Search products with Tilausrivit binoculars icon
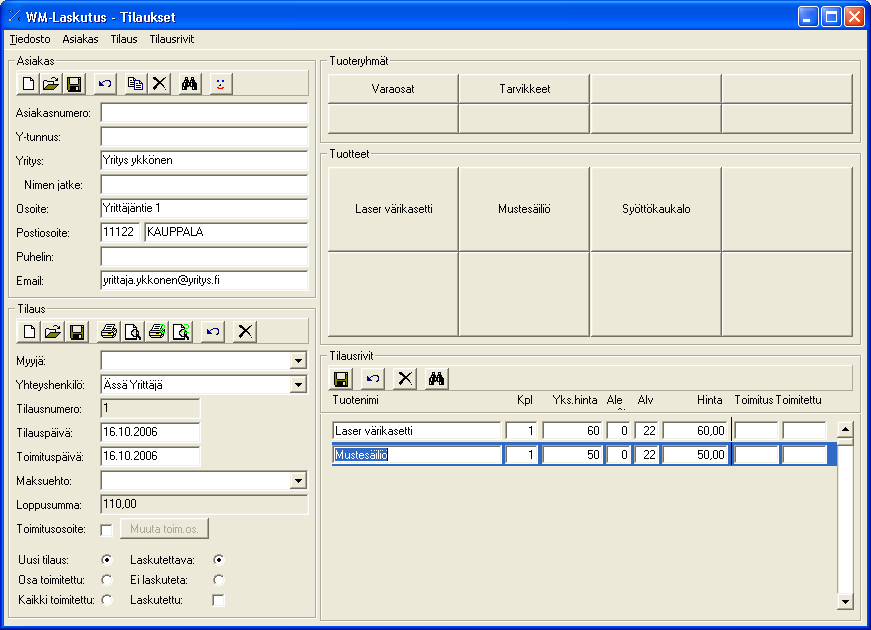 pos(437,379)
